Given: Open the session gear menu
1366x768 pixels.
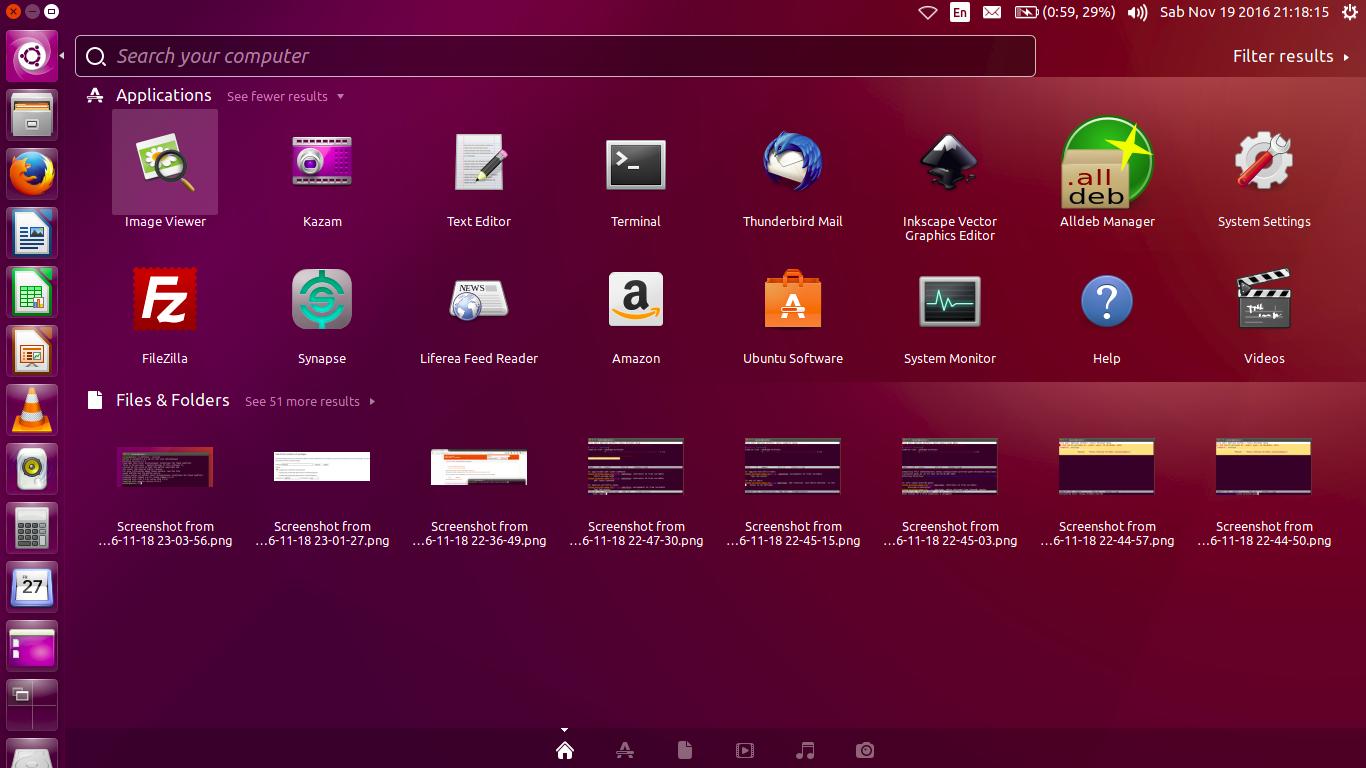Looking at the screenshot, I should [1349, 12].
